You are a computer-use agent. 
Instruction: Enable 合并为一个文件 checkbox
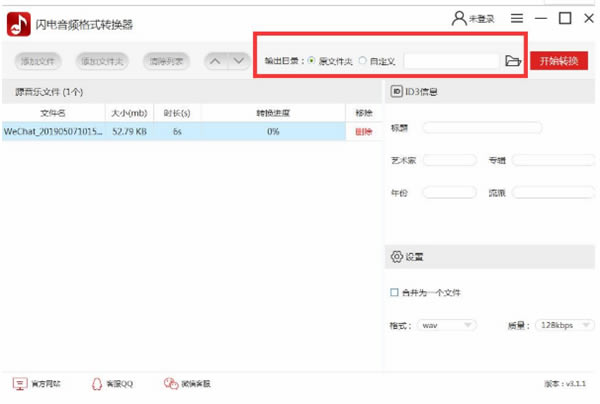[x=394, y=292]
